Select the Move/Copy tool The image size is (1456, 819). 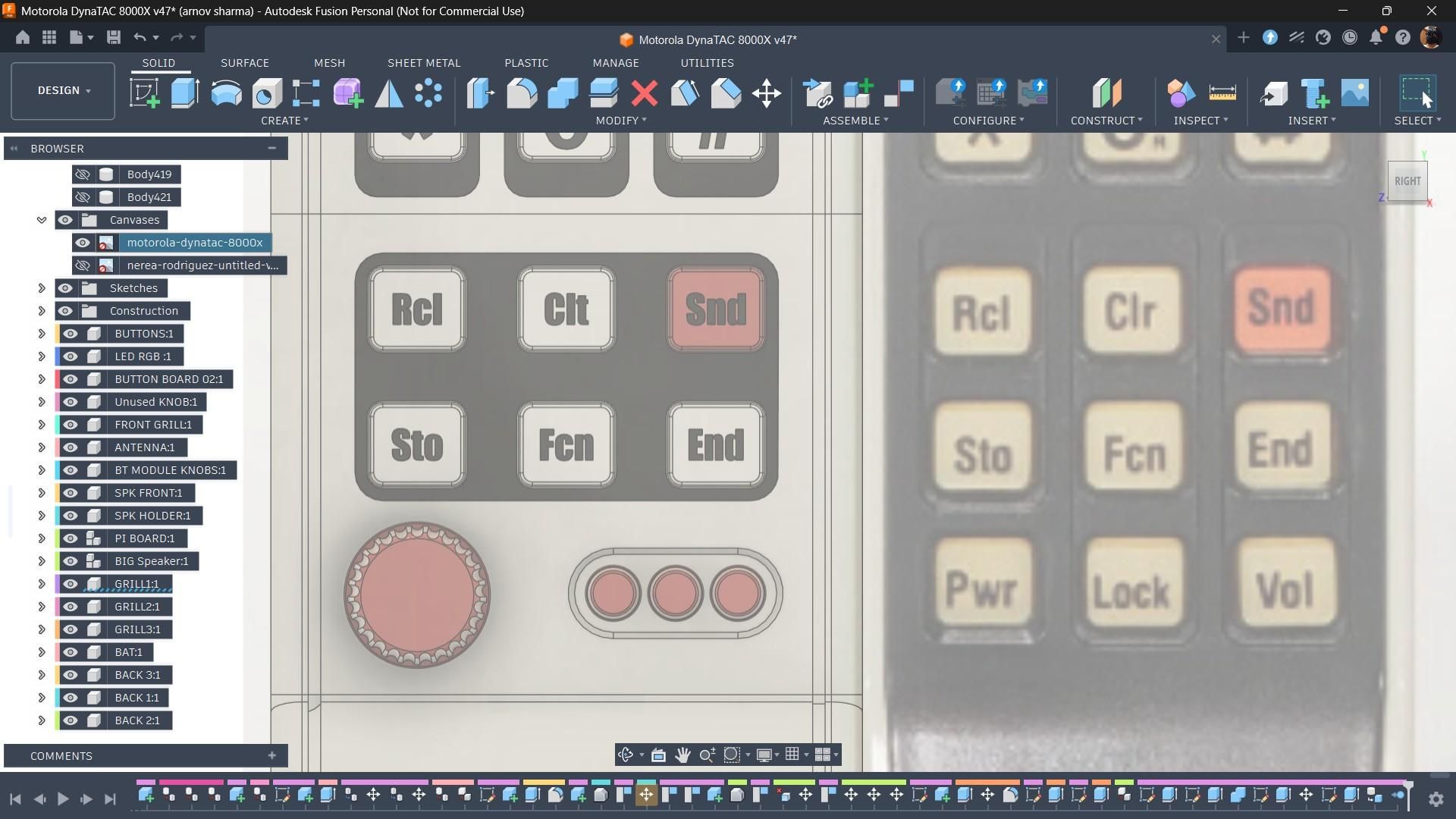coord(767,93)
